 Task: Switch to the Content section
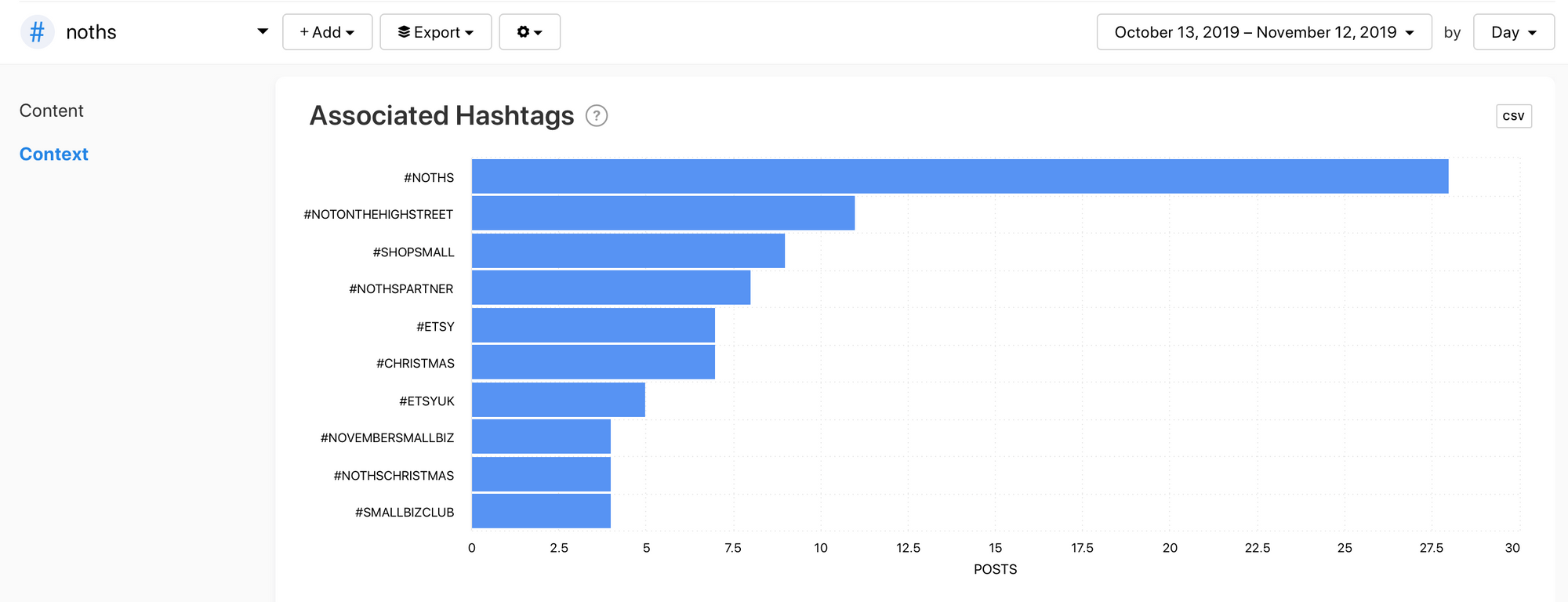coord(51,111)
